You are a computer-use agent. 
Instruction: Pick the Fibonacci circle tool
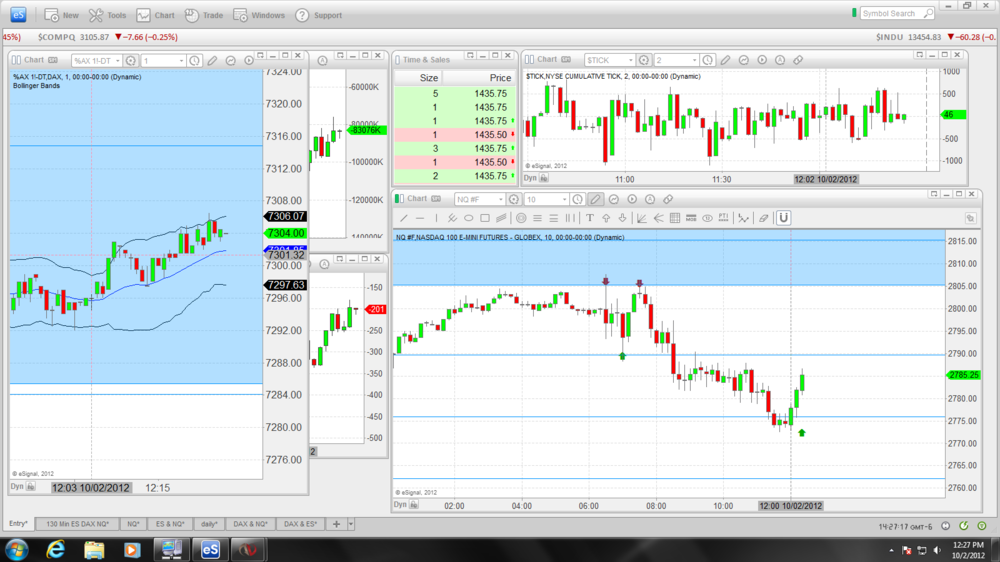click(x=521, y=218)
